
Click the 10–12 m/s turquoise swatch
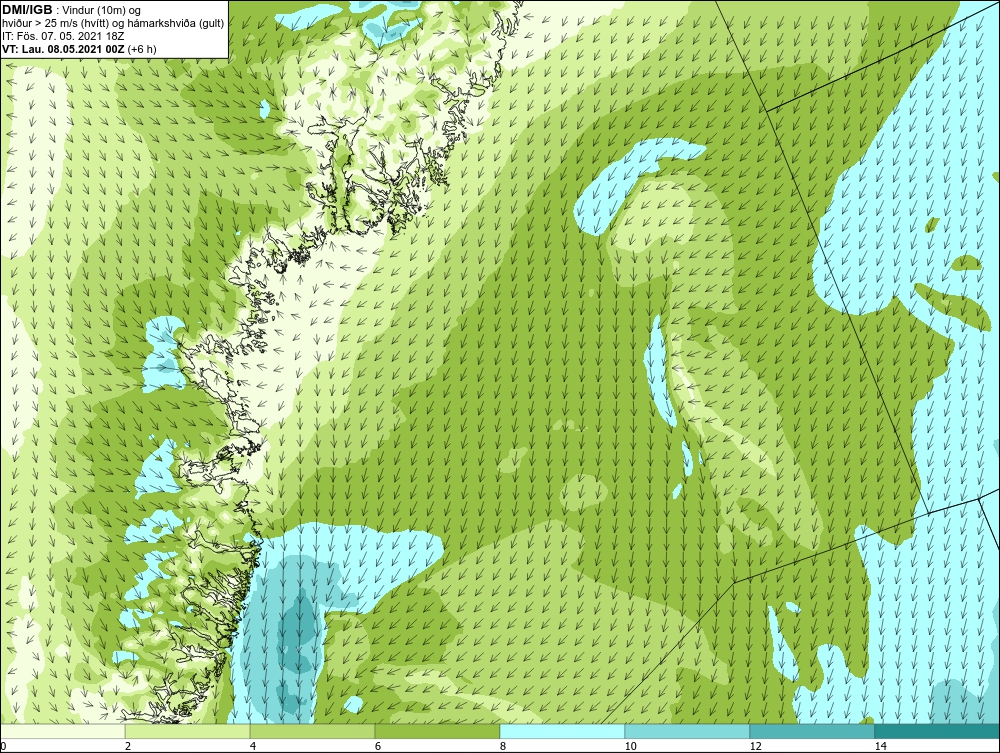pos(688,731)
